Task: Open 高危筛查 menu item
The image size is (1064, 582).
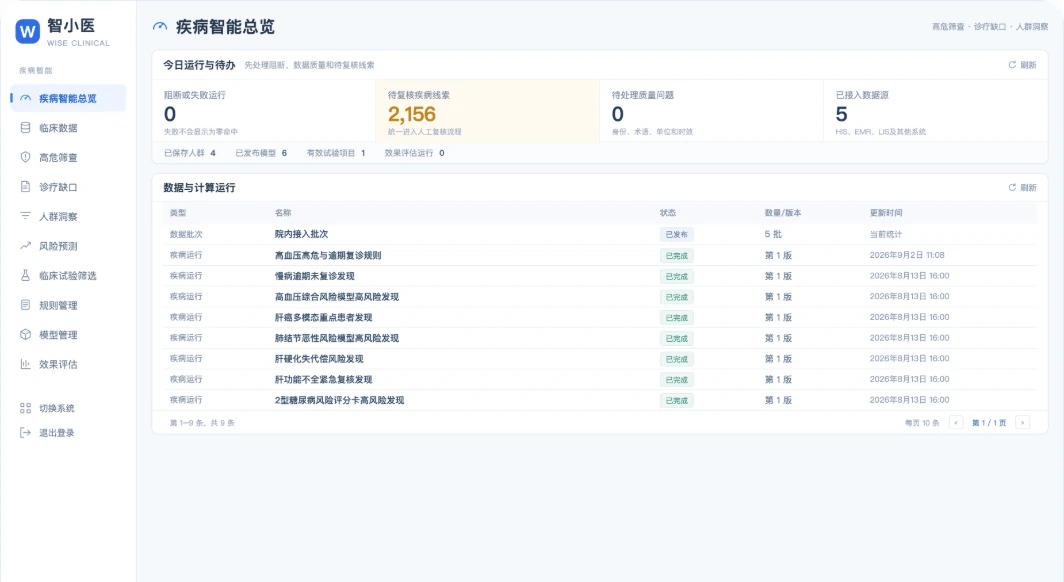Action: tap(68, 157)
